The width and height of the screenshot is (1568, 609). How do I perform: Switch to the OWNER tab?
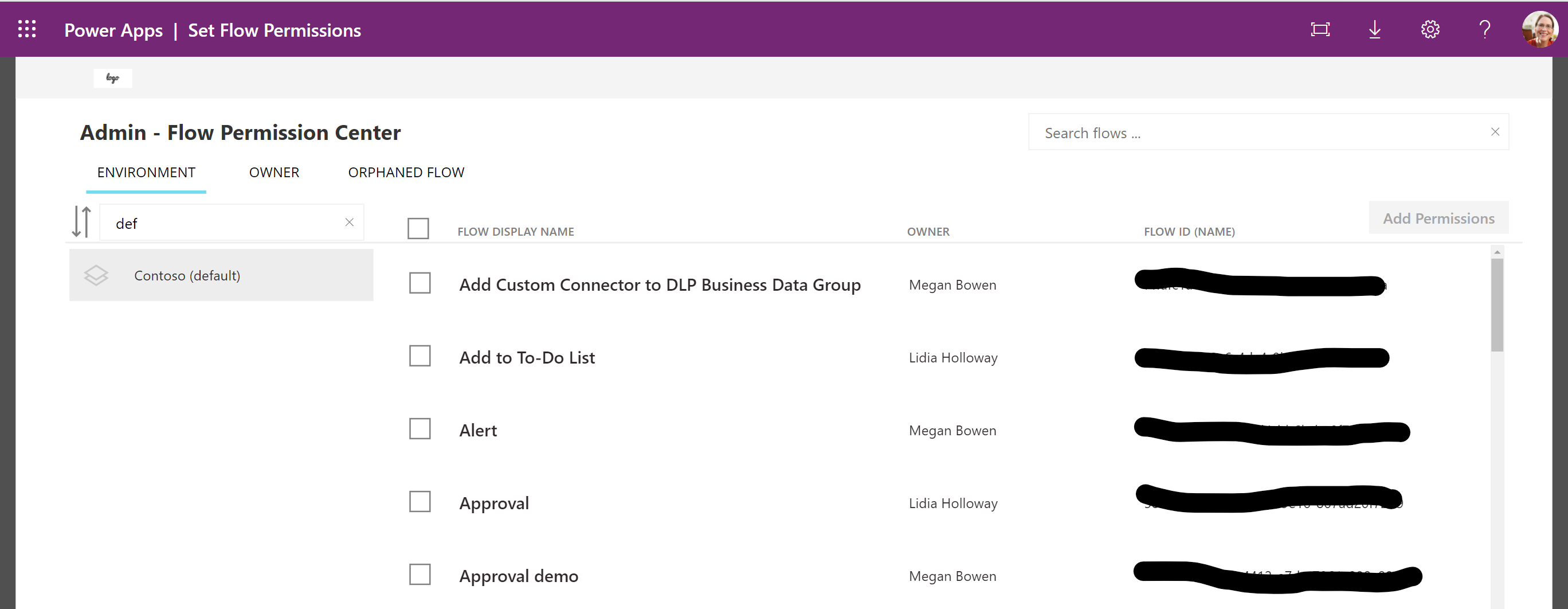pos(274,173)
